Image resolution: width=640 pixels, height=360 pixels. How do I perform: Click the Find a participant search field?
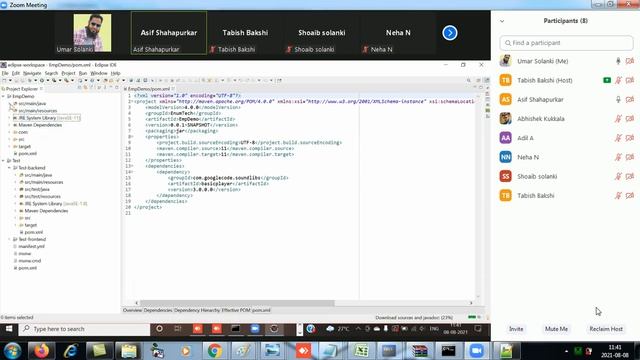[566, 43]
